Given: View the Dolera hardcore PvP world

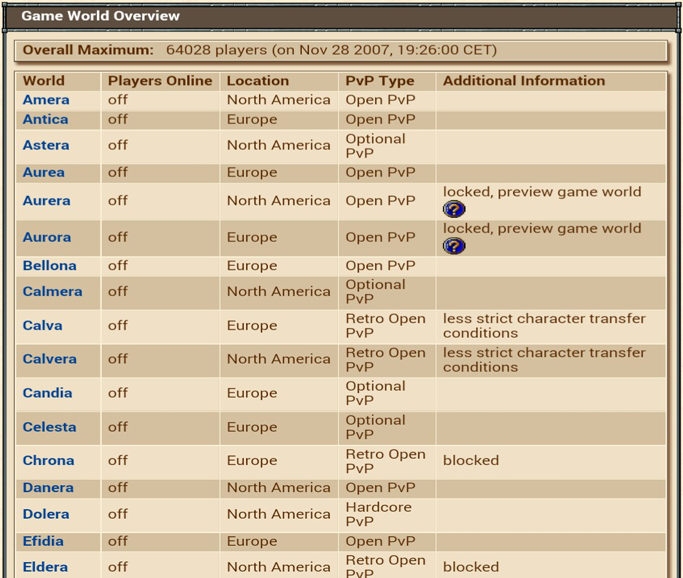Looking at the screenshot, I should click(46, 514).
